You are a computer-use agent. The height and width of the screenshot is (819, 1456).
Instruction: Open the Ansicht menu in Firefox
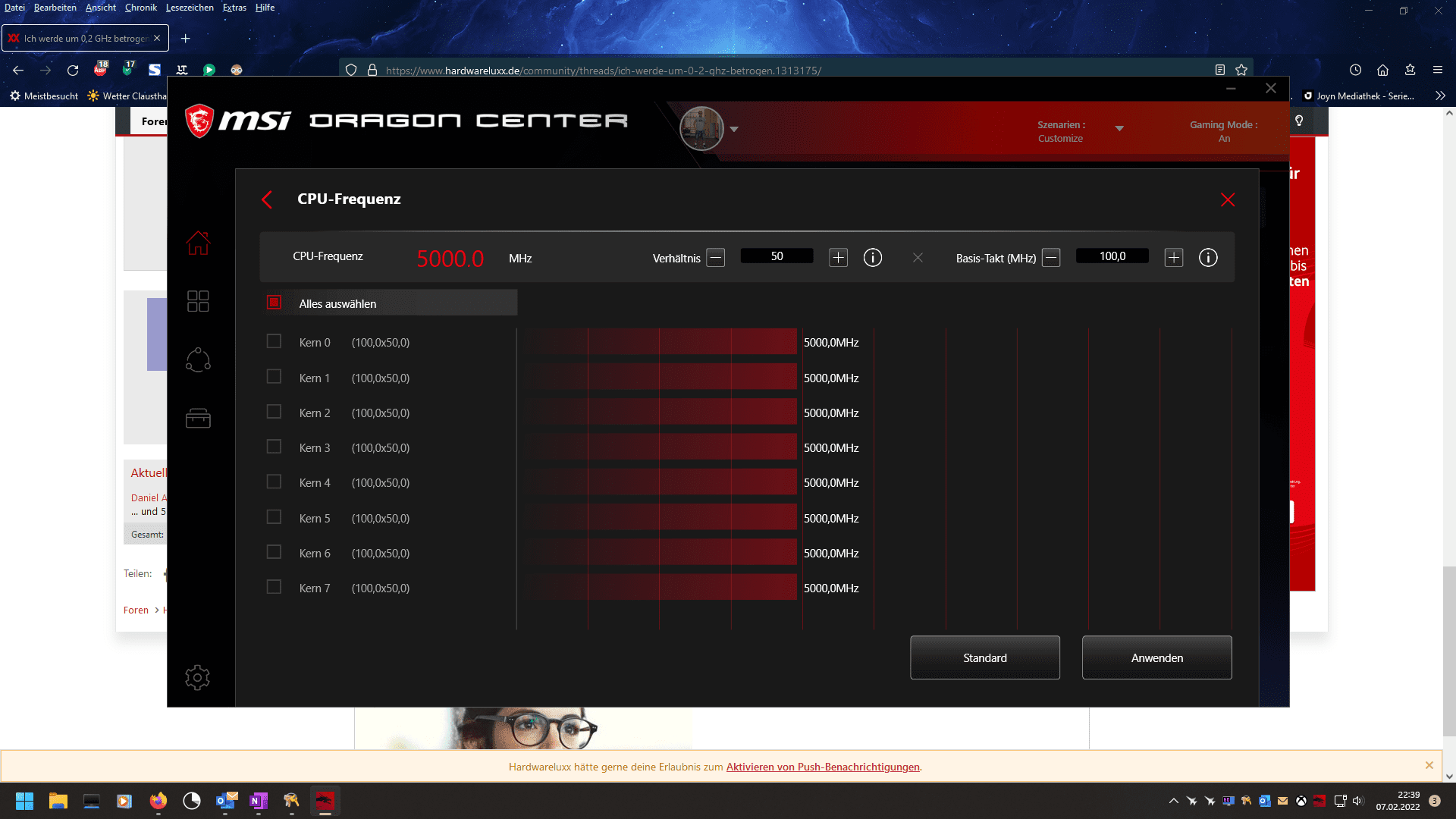click(101, 8)
